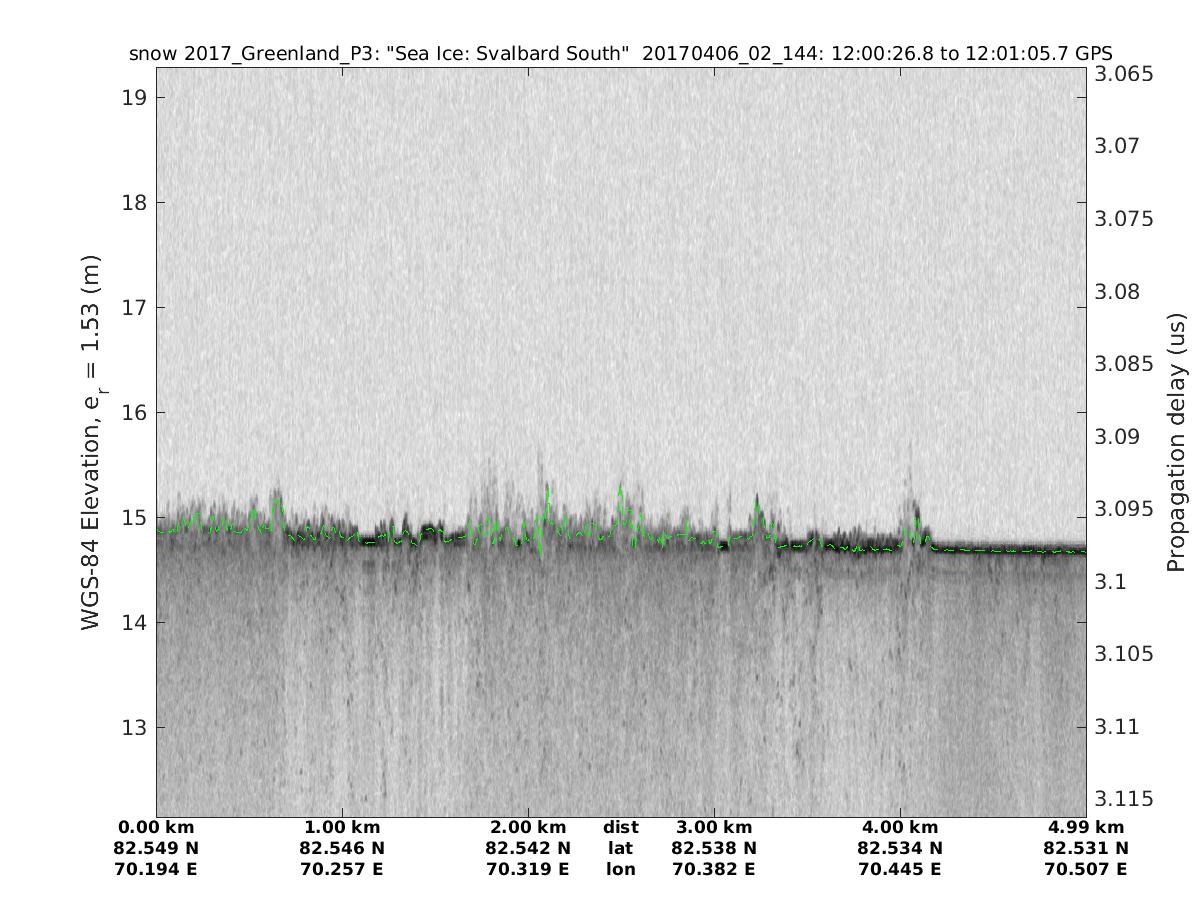This screenshot has width=1200, height=900.
Task: Click the 0.00 km distance label
Action: coord(156,828)
